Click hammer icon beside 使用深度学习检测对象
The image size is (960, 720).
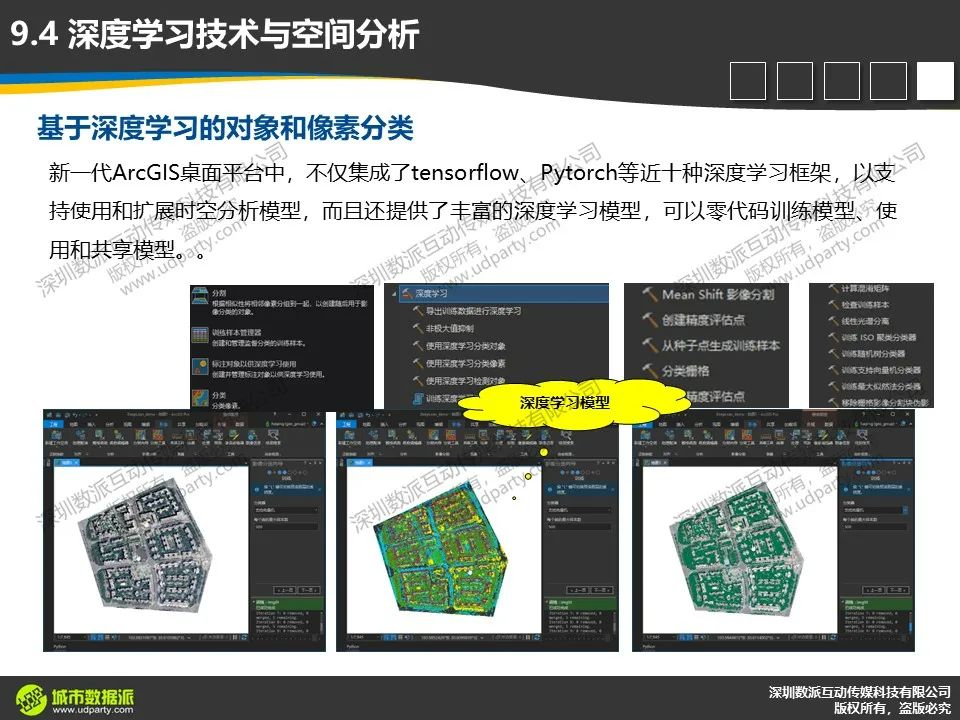[x=419, y=381]
